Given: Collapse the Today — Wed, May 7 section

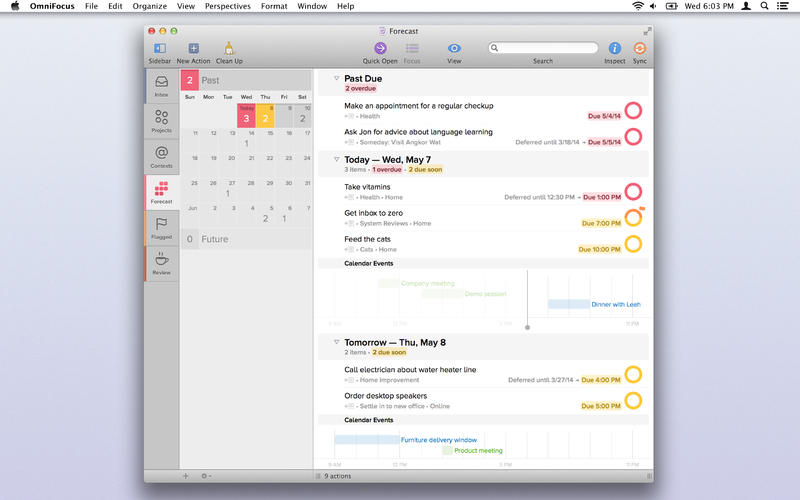Looking at the screenshot, I should (x=336, y=159).
